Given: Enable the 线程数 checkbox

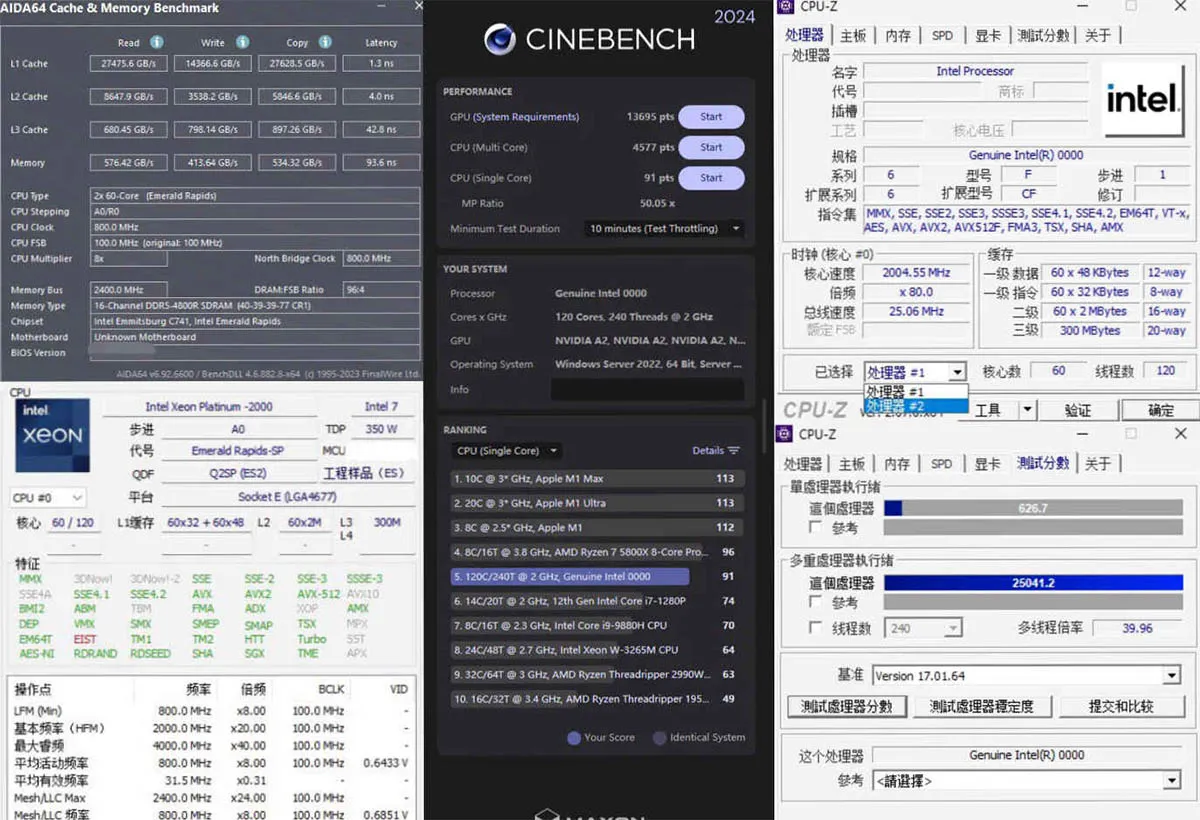Looking at the screenshot, I should pyautogui.click(x=815, y=628).
